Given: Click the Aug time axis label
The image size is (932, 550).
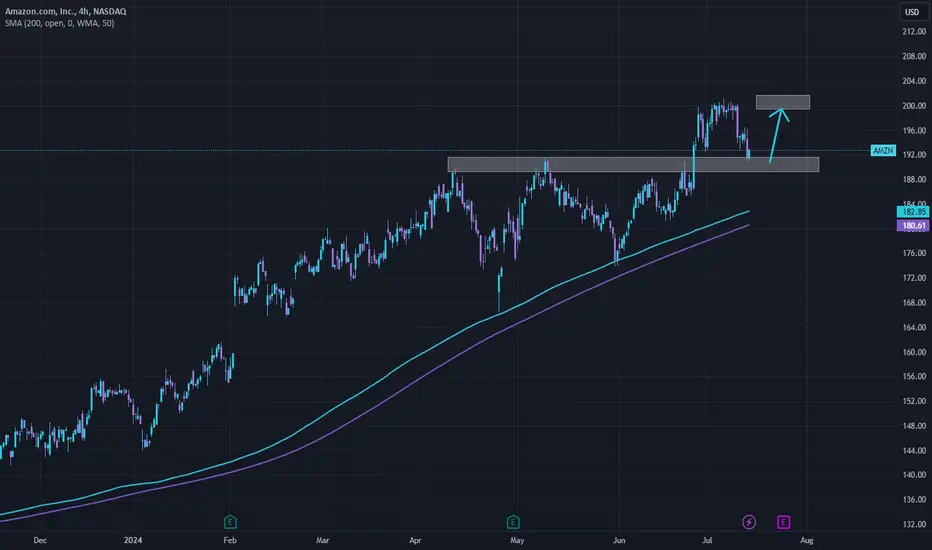Looking at the screenshot, I should (807, 540).
